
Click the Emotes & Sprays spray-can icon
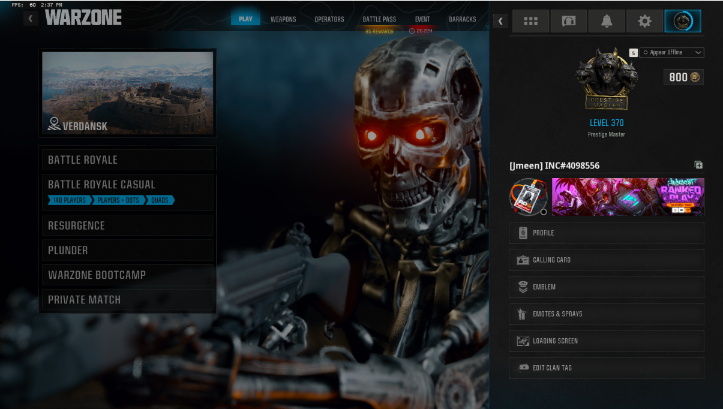click(522, 314)
